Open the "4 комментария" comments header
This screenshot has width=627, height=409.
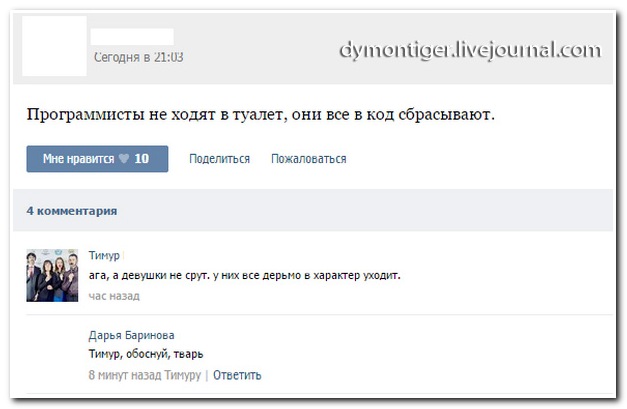point(71,211)
